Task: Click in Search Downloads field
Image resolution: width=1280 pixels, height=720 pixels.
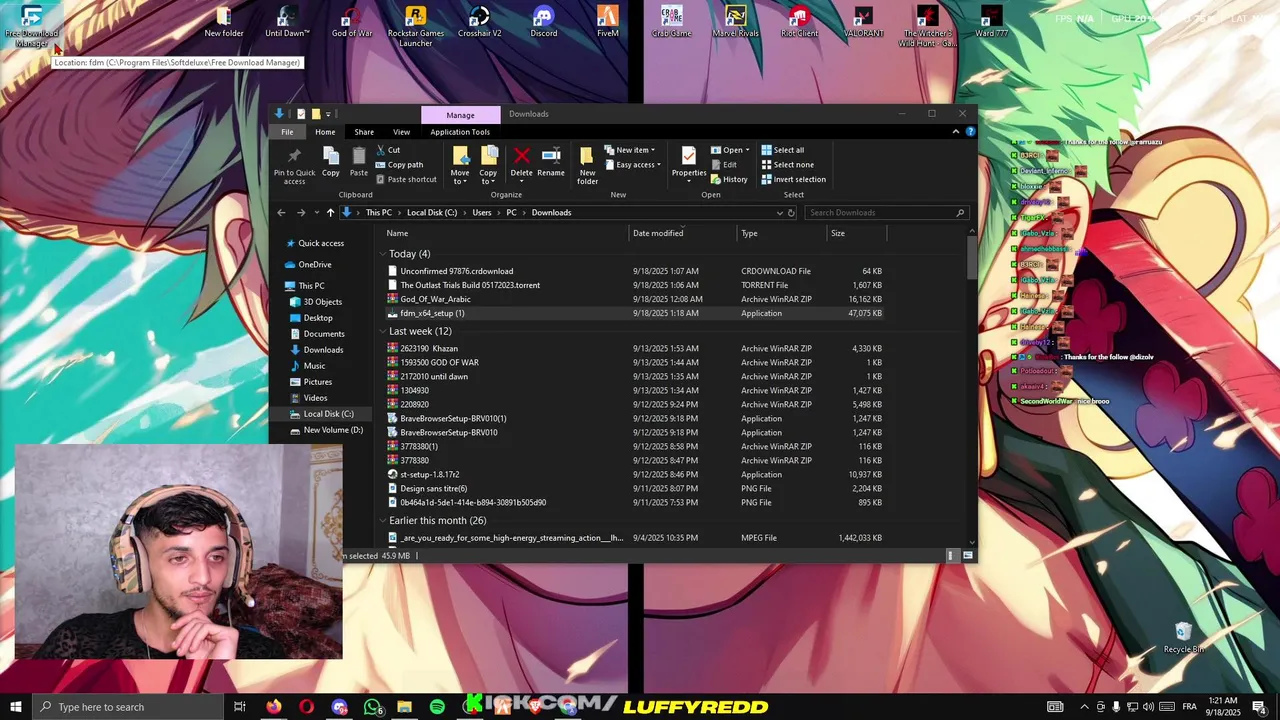Action: pyautogui.click(x=880, y=213)
